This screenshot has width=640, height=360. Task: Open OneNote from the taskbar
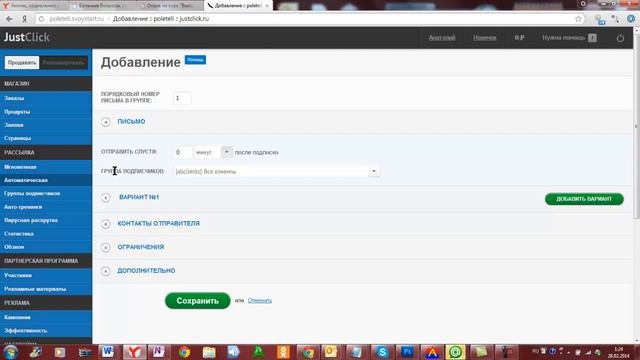coord(158,352)
